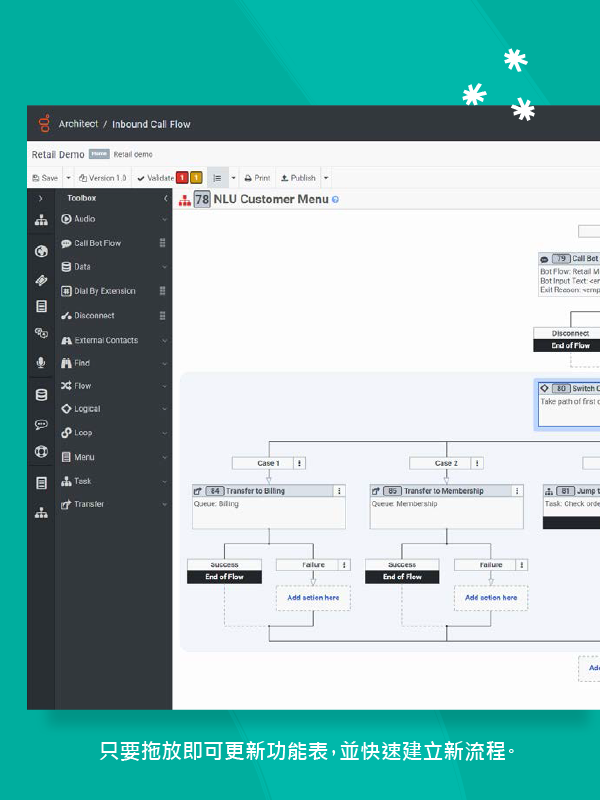
Task: Click the red task icon before 78
Action: tap(185, 201)
